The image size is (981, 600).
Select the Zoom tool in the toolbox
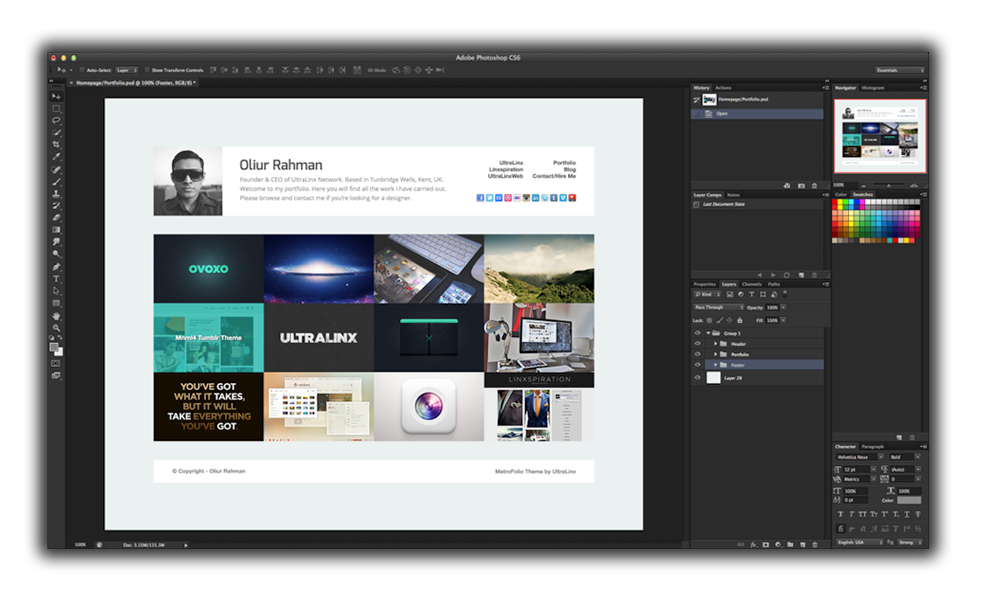(56, 328)
